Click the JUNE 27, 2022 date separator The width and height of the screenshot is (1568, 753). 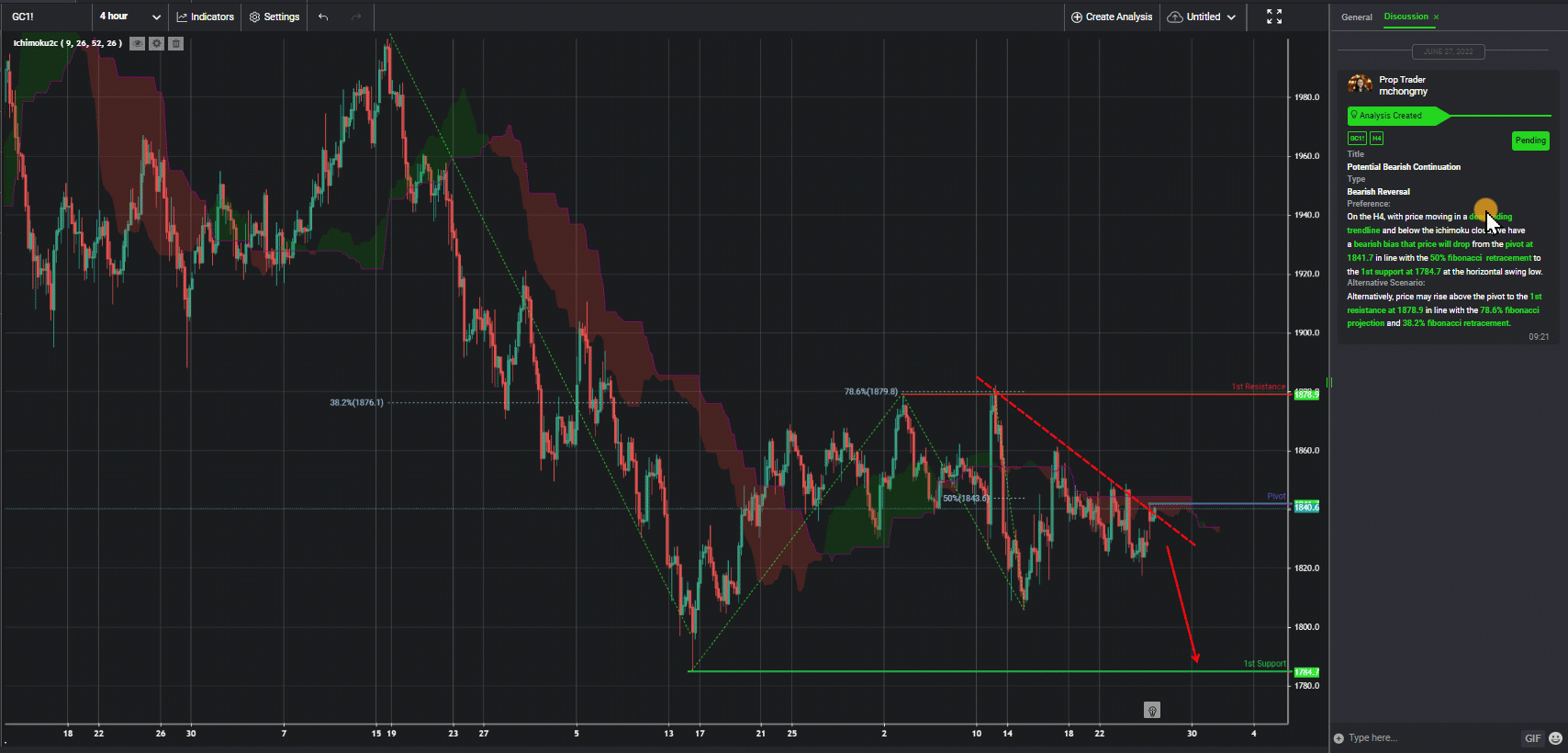coord(1448,51)
